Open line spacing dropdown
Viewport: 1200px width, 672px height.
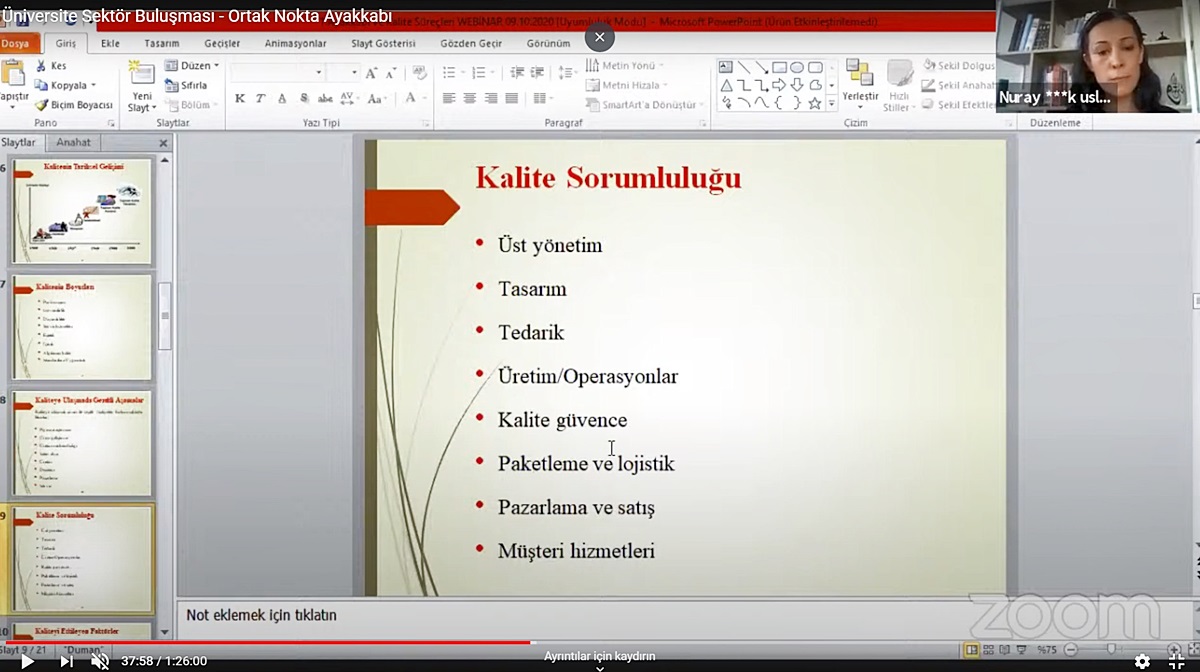click(x=568, y=72)
